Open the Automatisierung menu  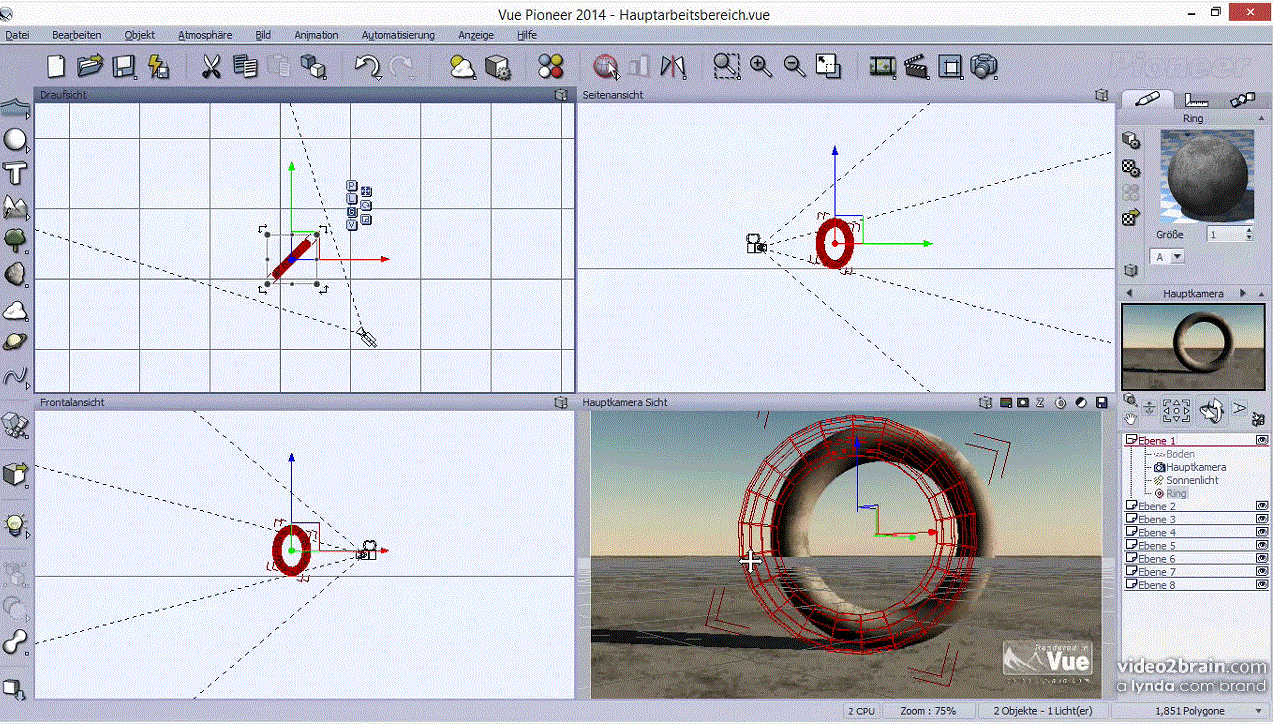pyautogui.click(x=398, y=35)
